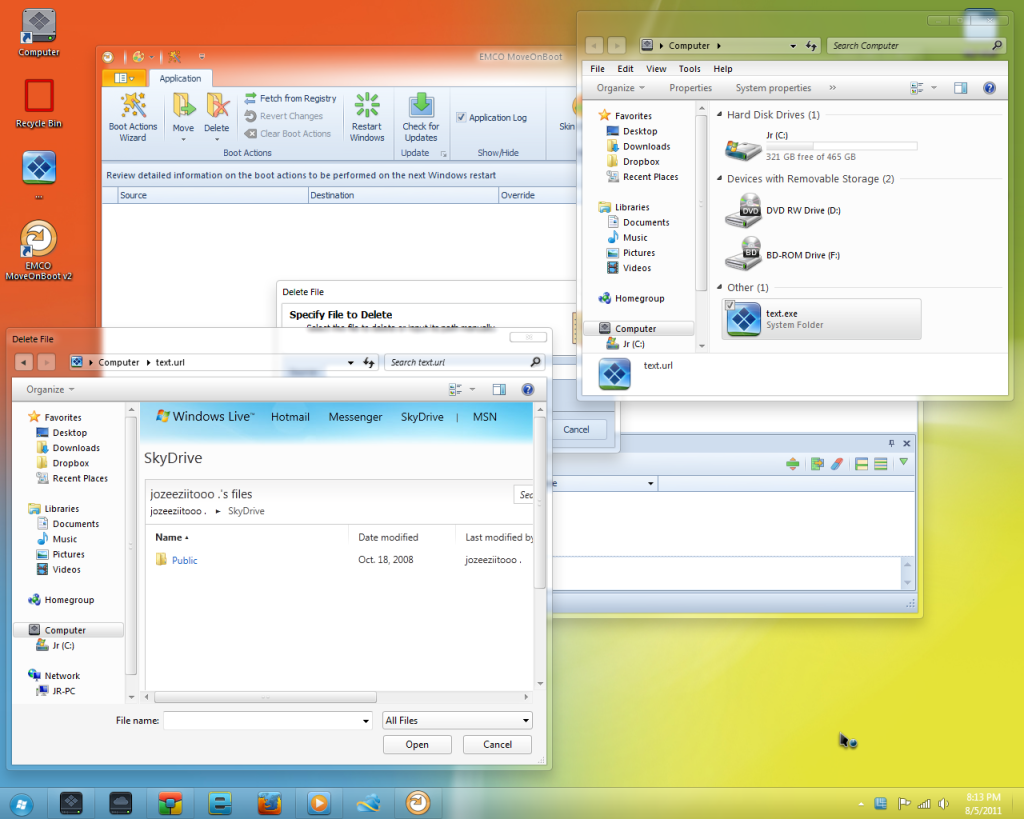
Task: Click the filter funnel icon in log panel
Action: coord(903,462)
